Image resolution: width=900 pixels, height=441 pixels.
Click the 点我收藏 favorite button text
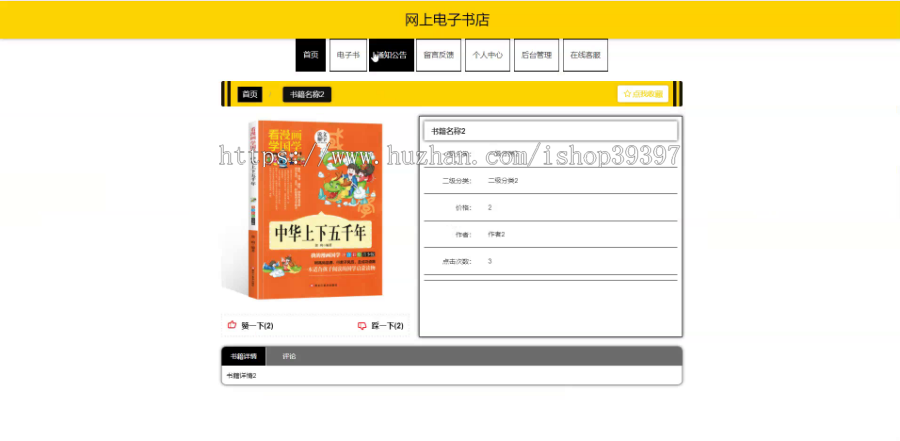(x=647, y=94)
